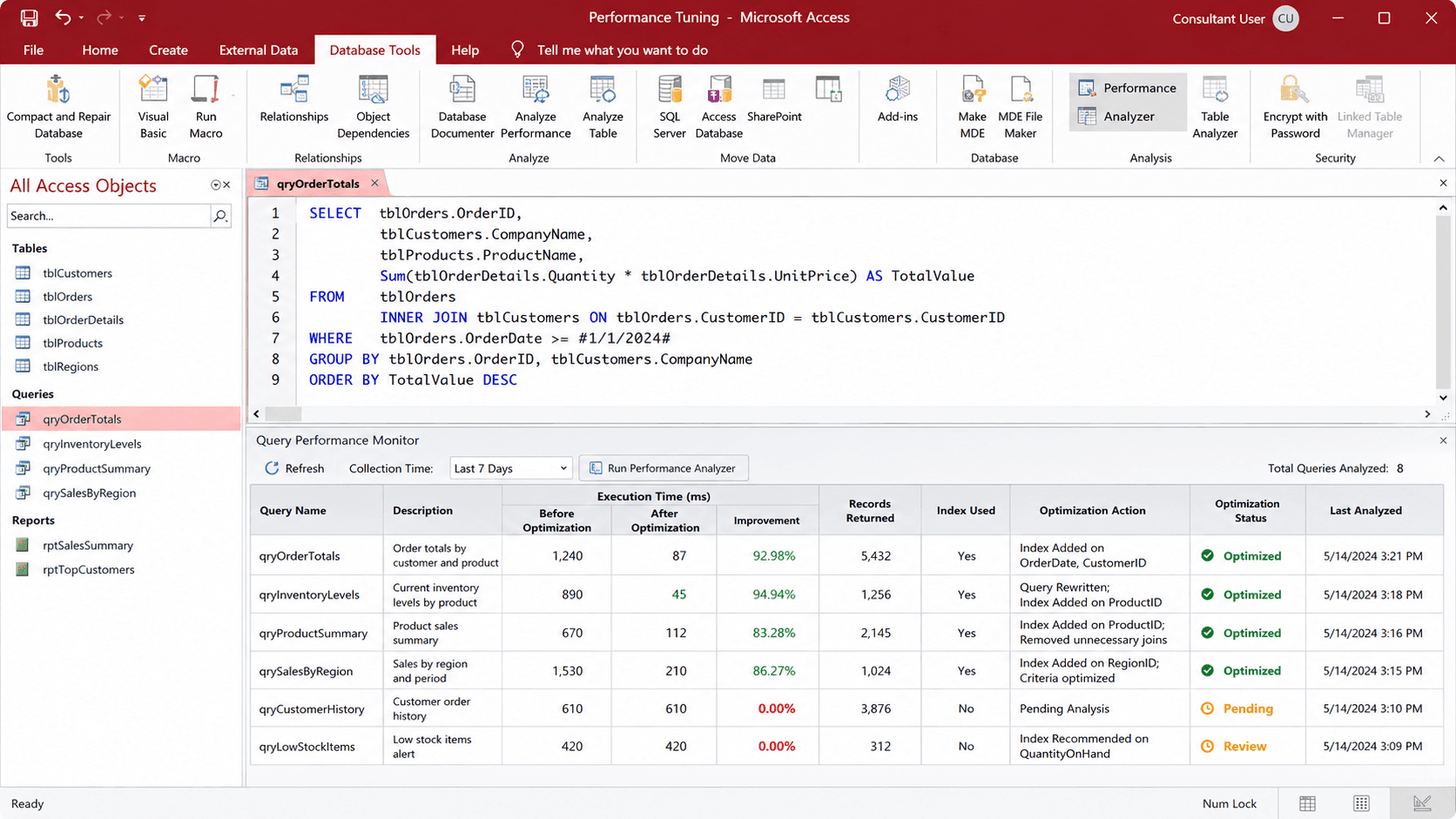This screenshot has height=819, width=1456.
Task: Select qryInventoryLevels in navigation pane
Action: 92,444
